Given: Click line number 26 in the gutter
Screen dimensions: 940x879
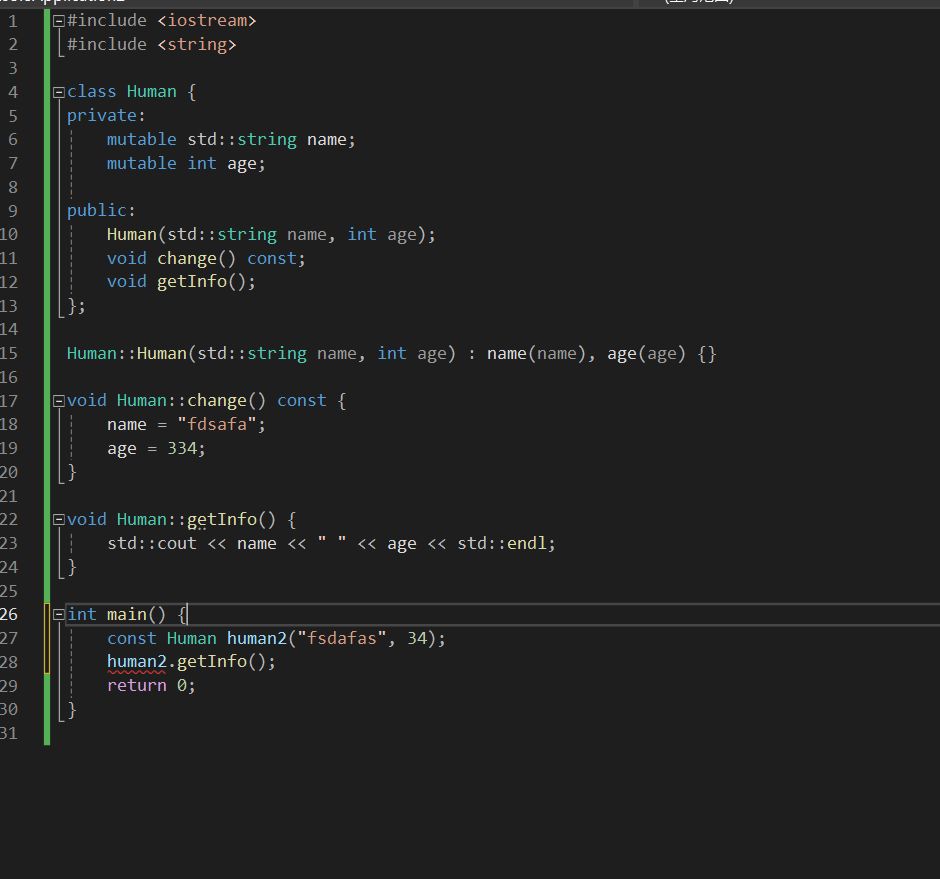Looking at the screenshot, I should [x=10, y=614].
